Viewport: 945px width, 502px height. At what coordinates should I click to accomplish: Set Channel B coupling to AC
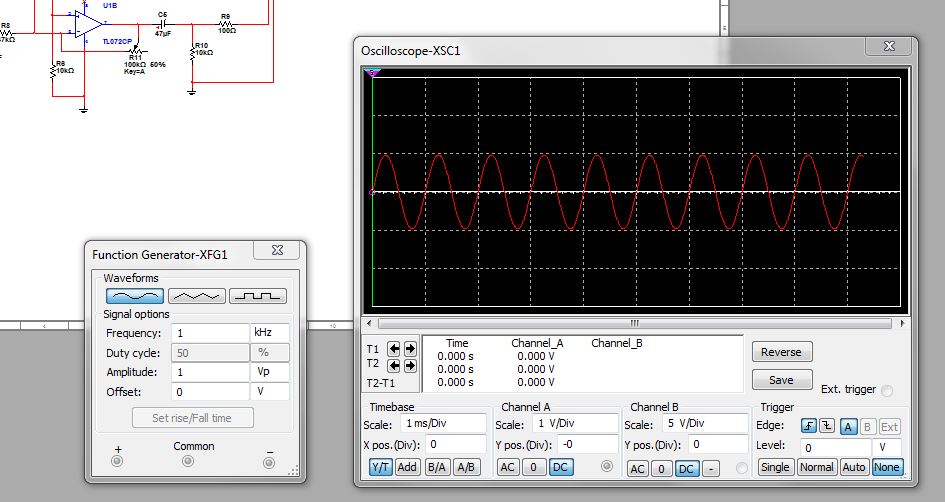point(638,469)
